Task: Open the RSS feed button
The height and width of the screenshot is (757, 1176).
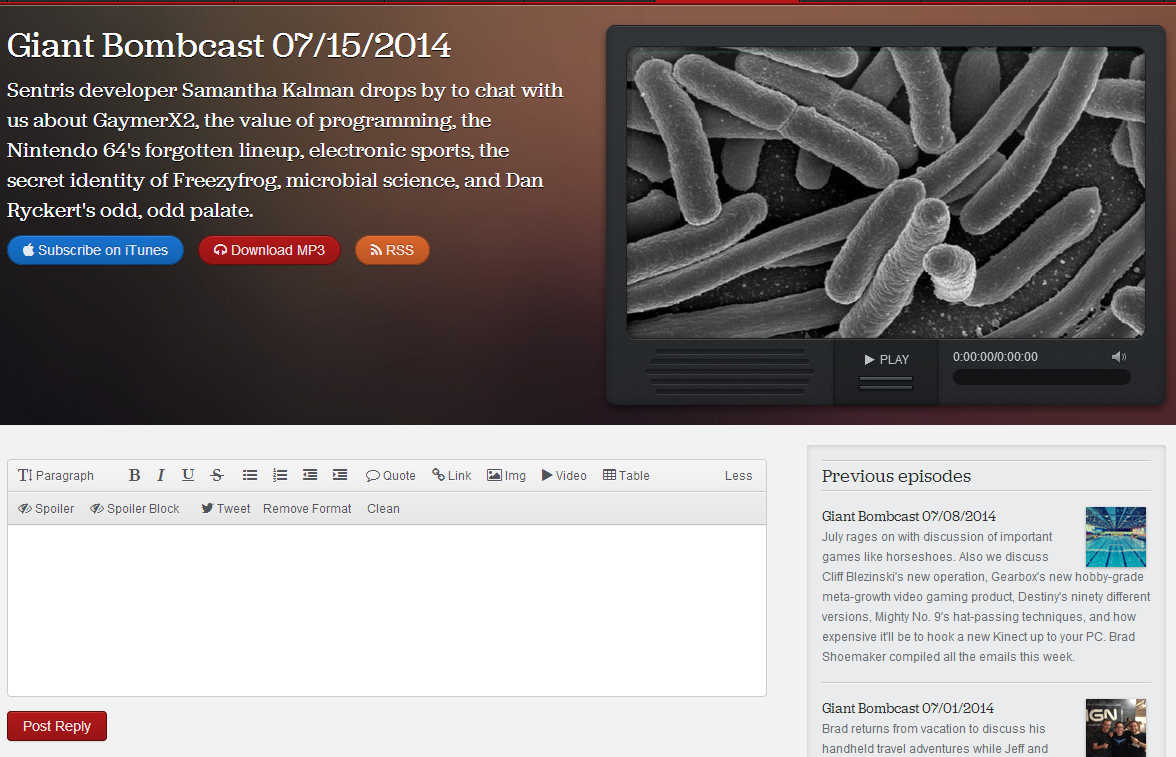Action: tap(392, 250)
